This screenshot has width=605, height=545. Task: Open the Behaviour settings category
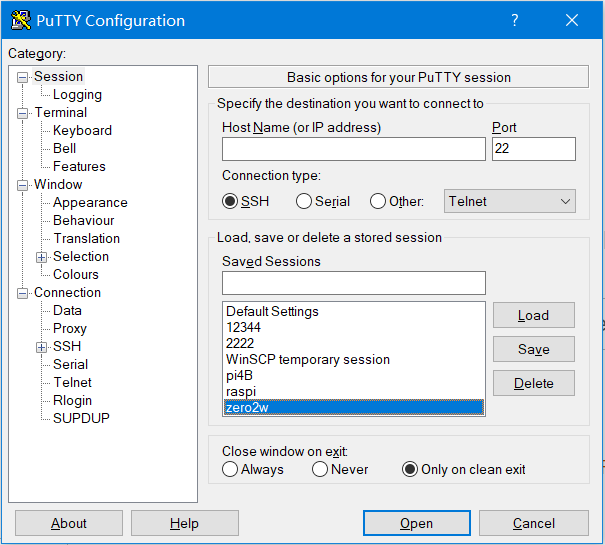83,220
